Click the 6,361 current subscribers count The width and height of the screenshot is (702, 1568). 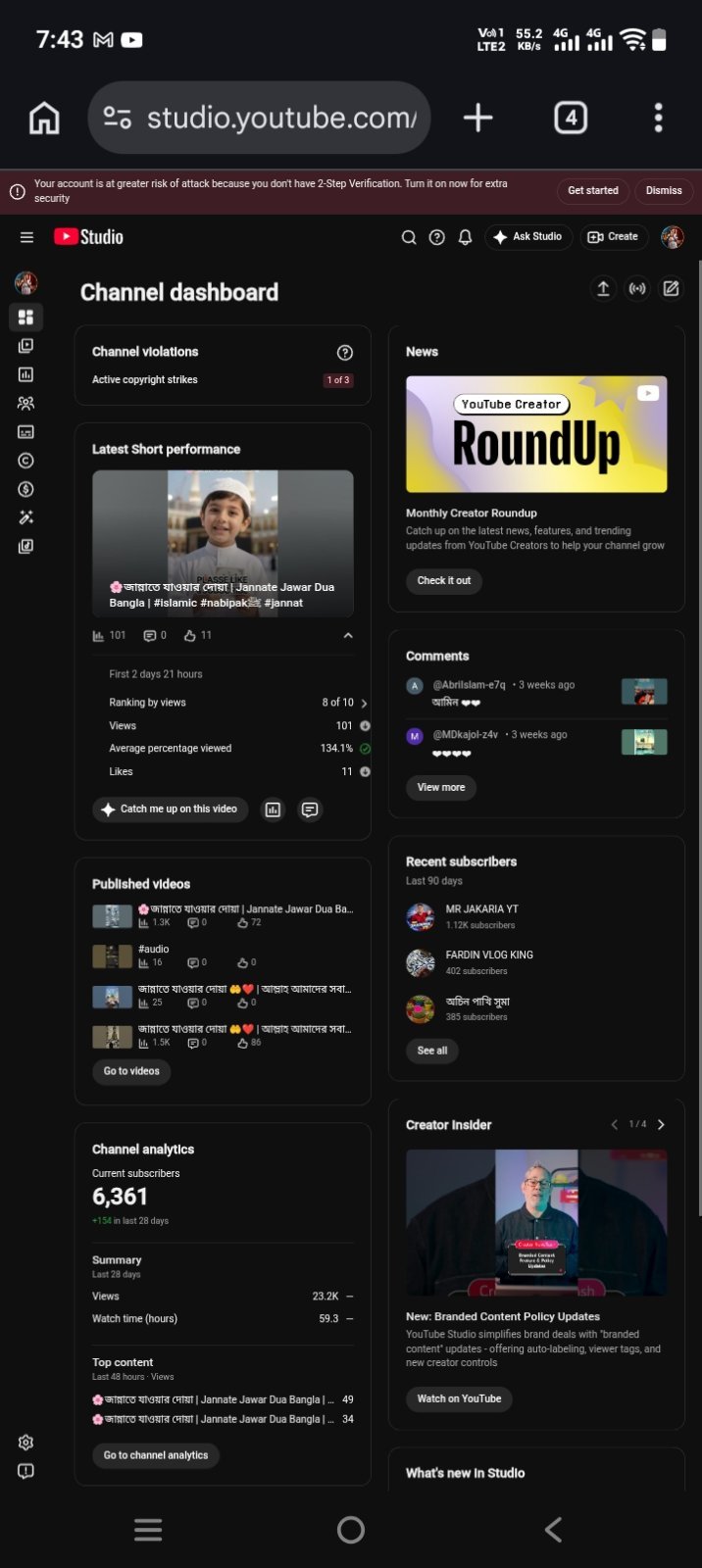120,1197
